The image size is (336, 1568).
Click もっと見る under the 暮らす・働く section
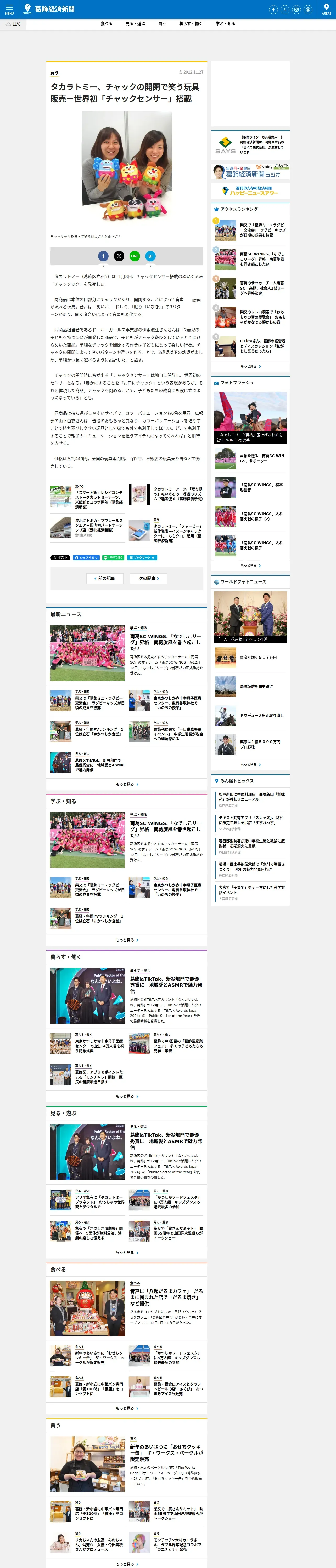pyautogui.click(x=127, y=1096)
